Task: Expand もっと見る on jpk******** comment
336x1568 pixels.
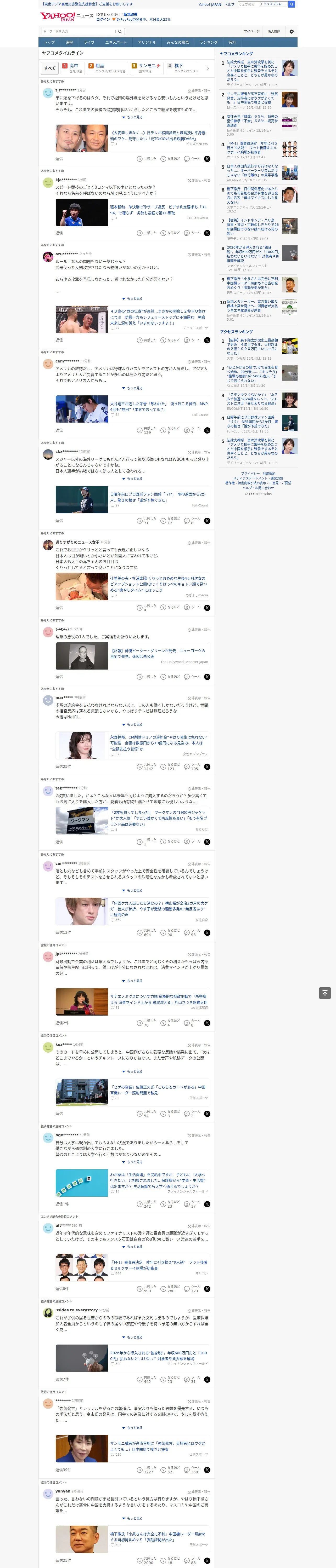Action: click(132, 981)
